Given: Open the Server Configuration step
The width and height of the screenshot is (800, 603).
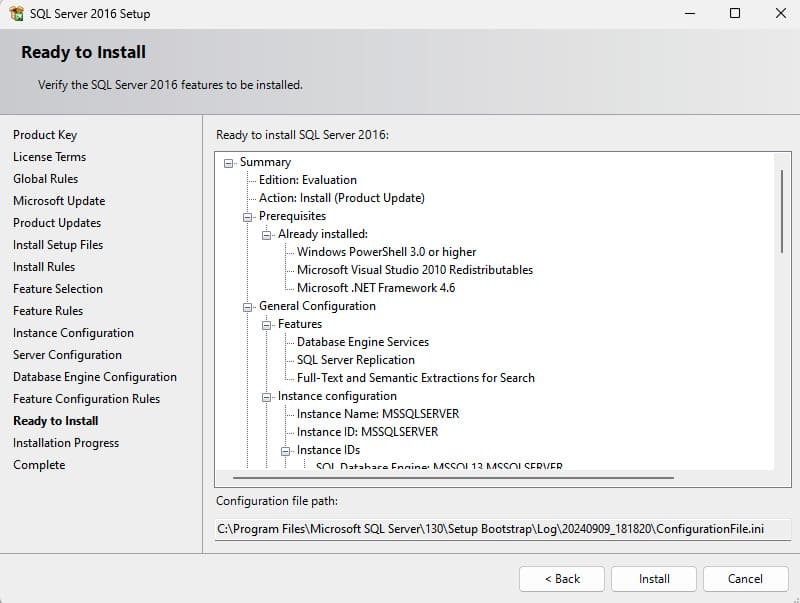Looking at the screenshot, I should tap(67, 355).
